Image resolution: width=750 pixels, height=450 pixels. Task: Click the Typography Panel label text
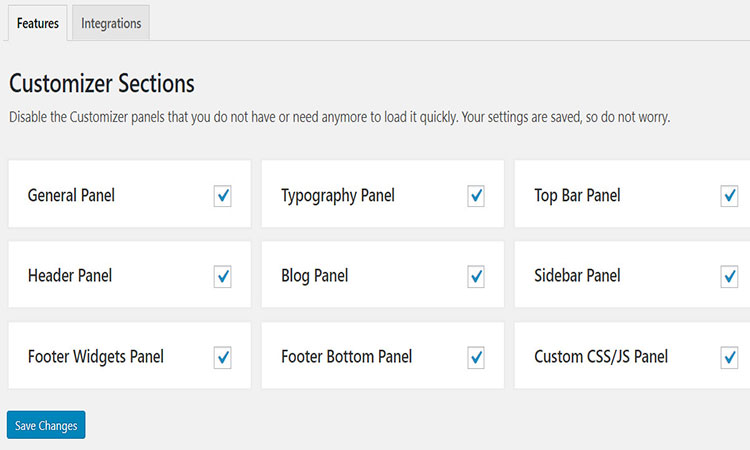(x=337, y=196)
